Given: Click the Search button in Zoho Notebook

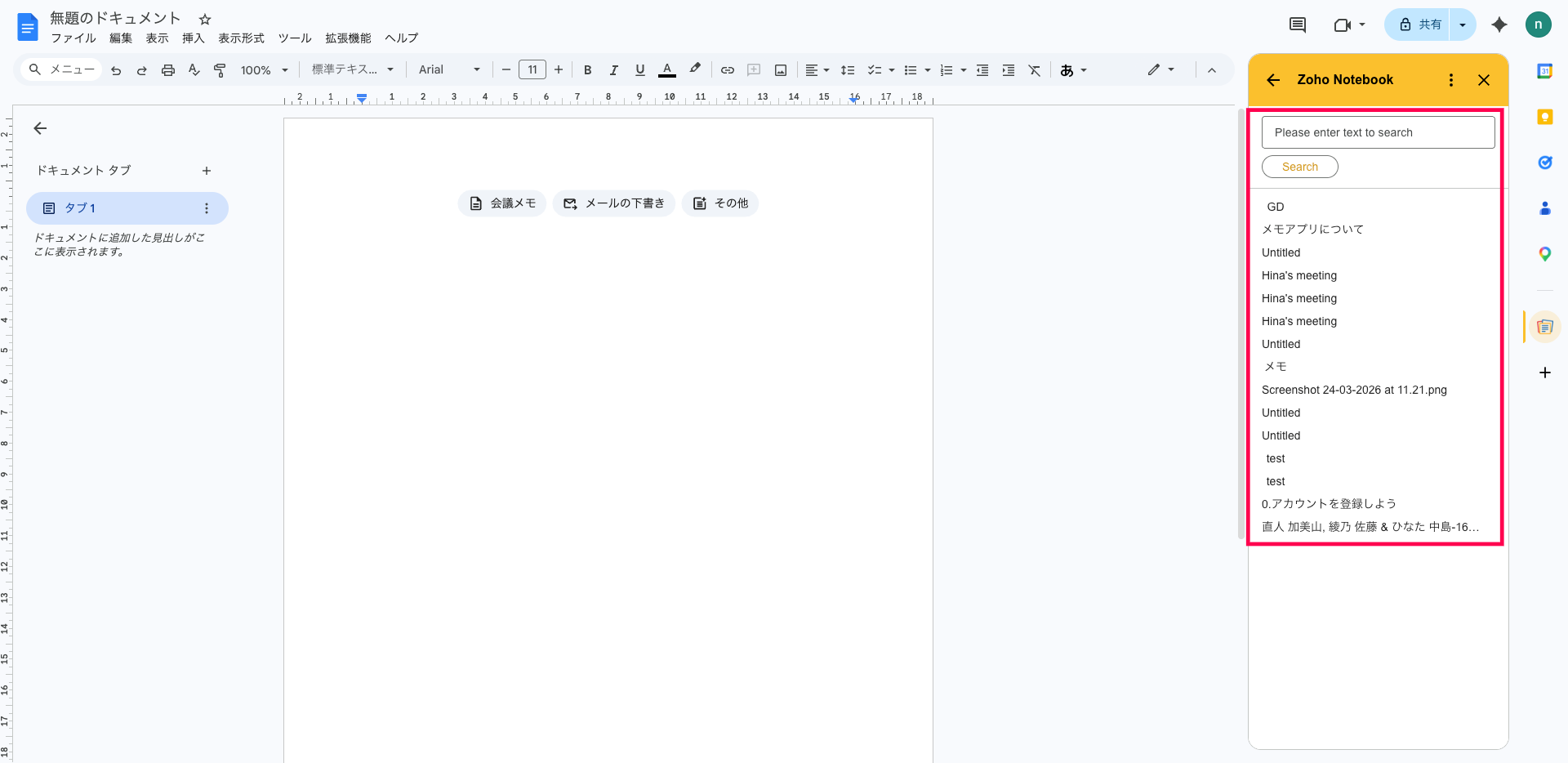Looking at the screenshot, I should click(x=1299, y=167).
